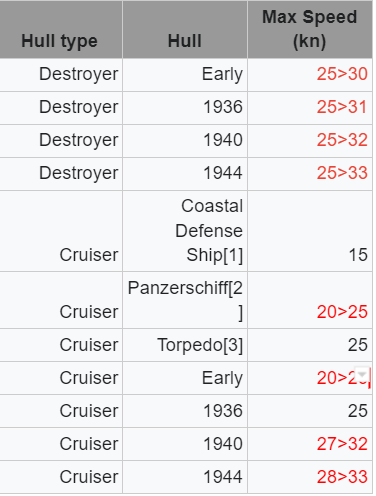Select the Max Speed (kn) column header
The image size is (376, 496).
click(x=310, y=29)
